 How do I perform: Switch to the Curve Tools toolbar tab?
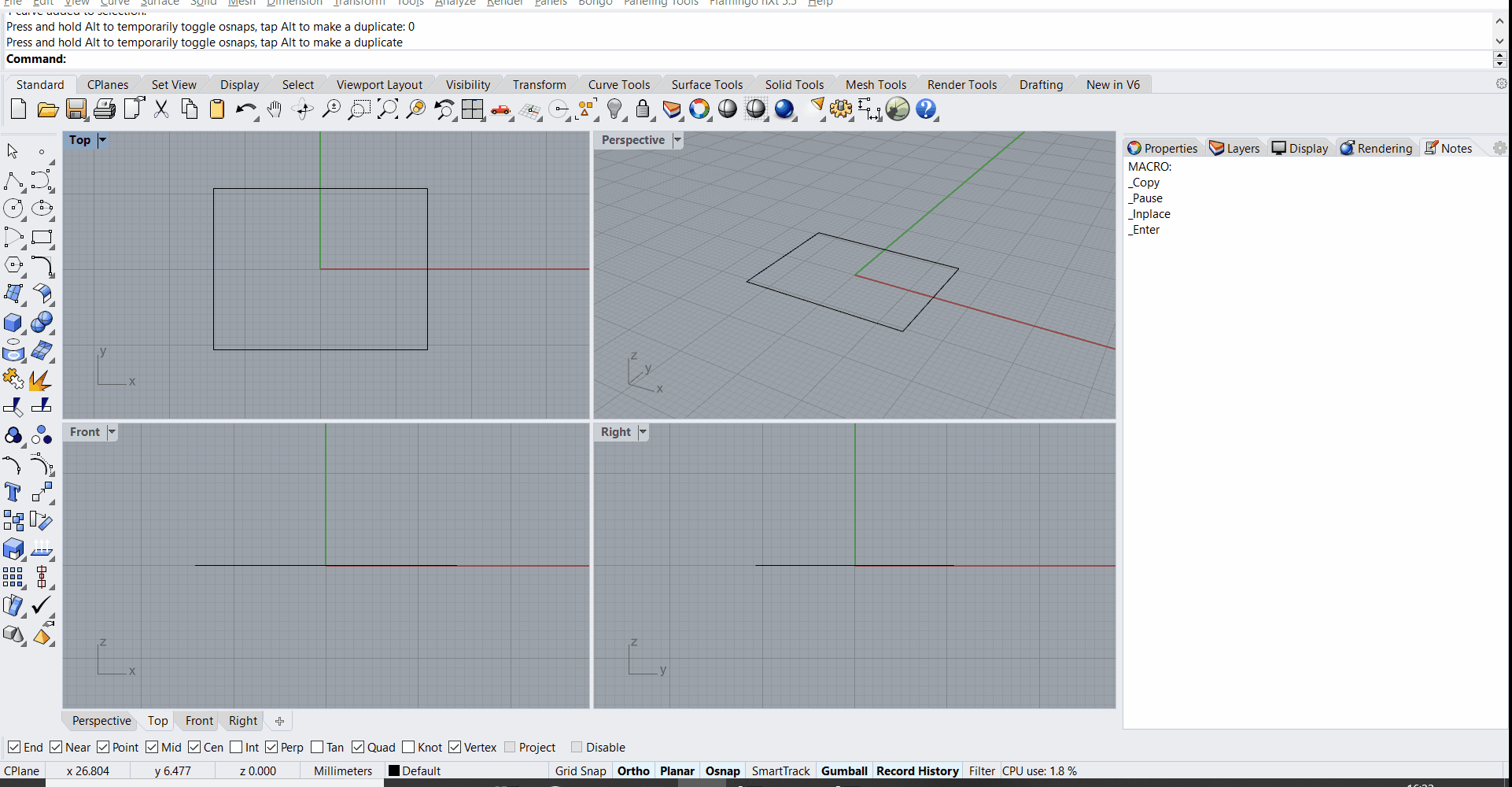[x=619, y=85]
